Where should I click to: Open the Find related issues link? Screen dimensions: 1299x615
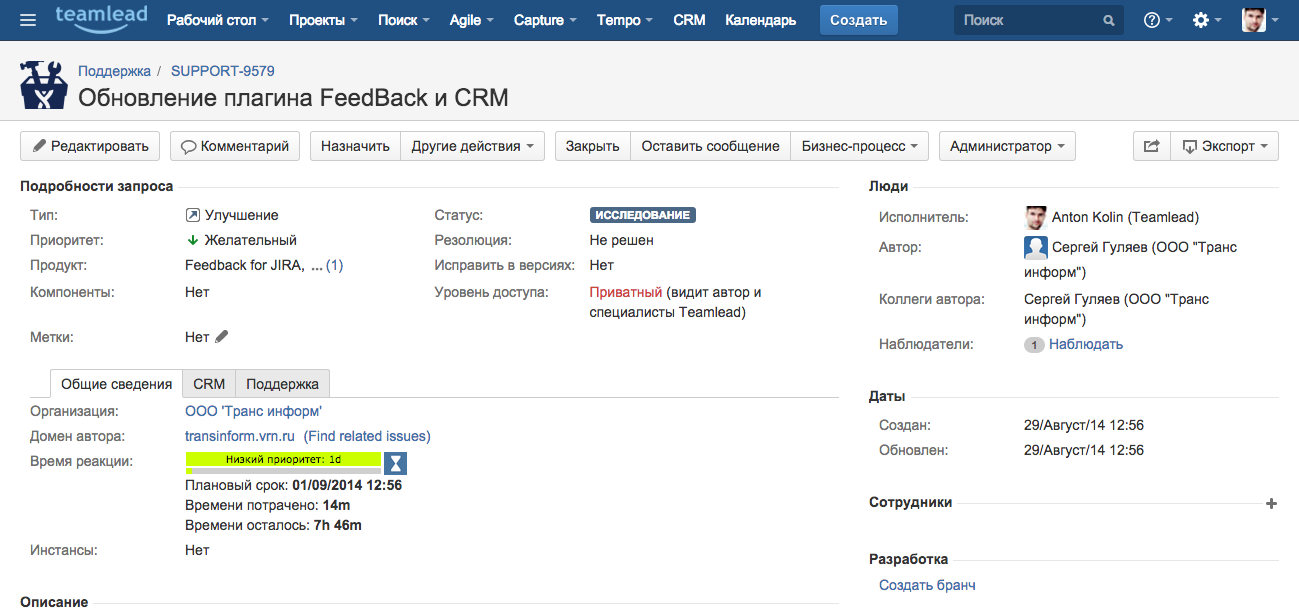pos(367,436)
